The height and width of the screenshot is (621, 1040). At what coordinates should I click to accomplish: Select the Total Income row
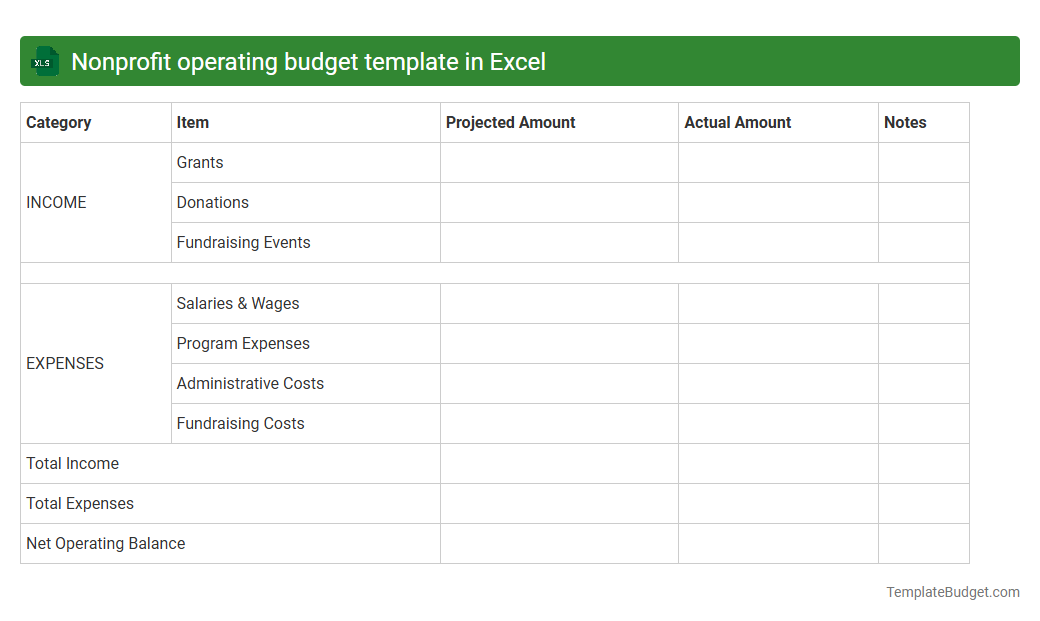72,463
